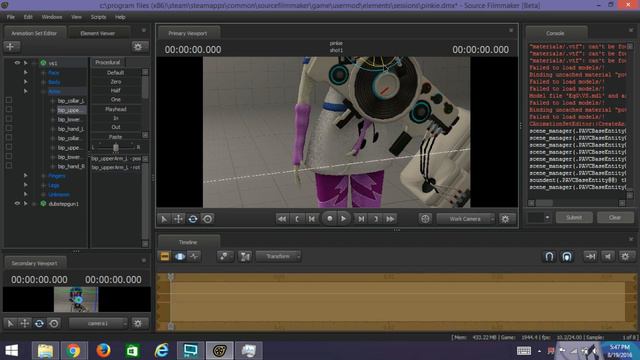640x360 pixels.
Task: Switch to Clip Editor mode
Action: pos(164,256)
